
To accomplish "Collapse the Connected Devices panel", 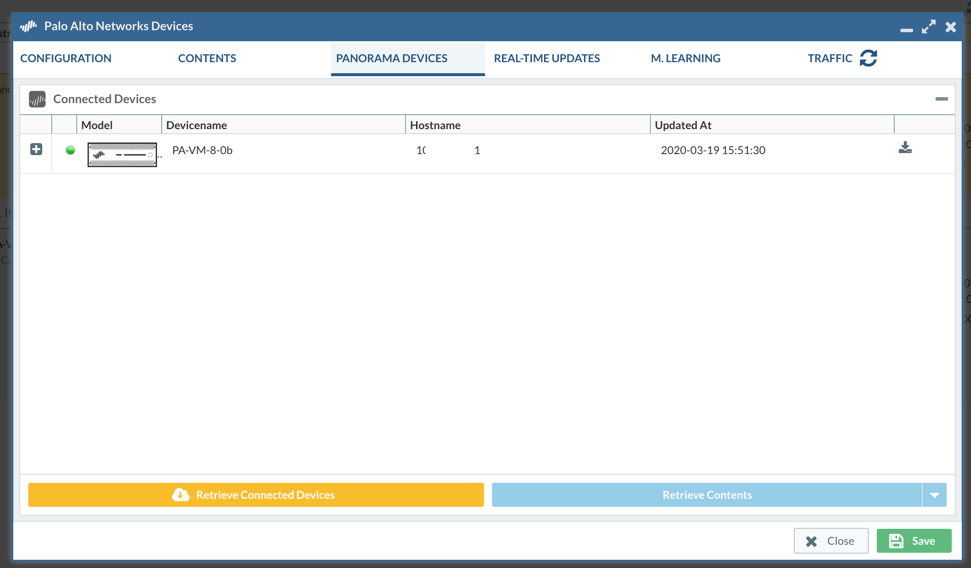I will point(941,99).
